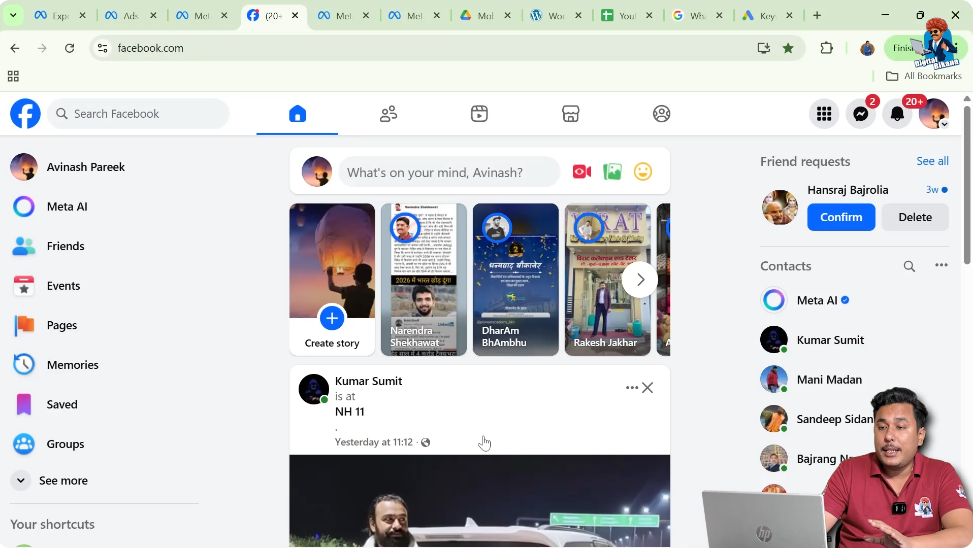Open the NH 11 location link
This screenshot has width=976, height=549.
[350, 411]
